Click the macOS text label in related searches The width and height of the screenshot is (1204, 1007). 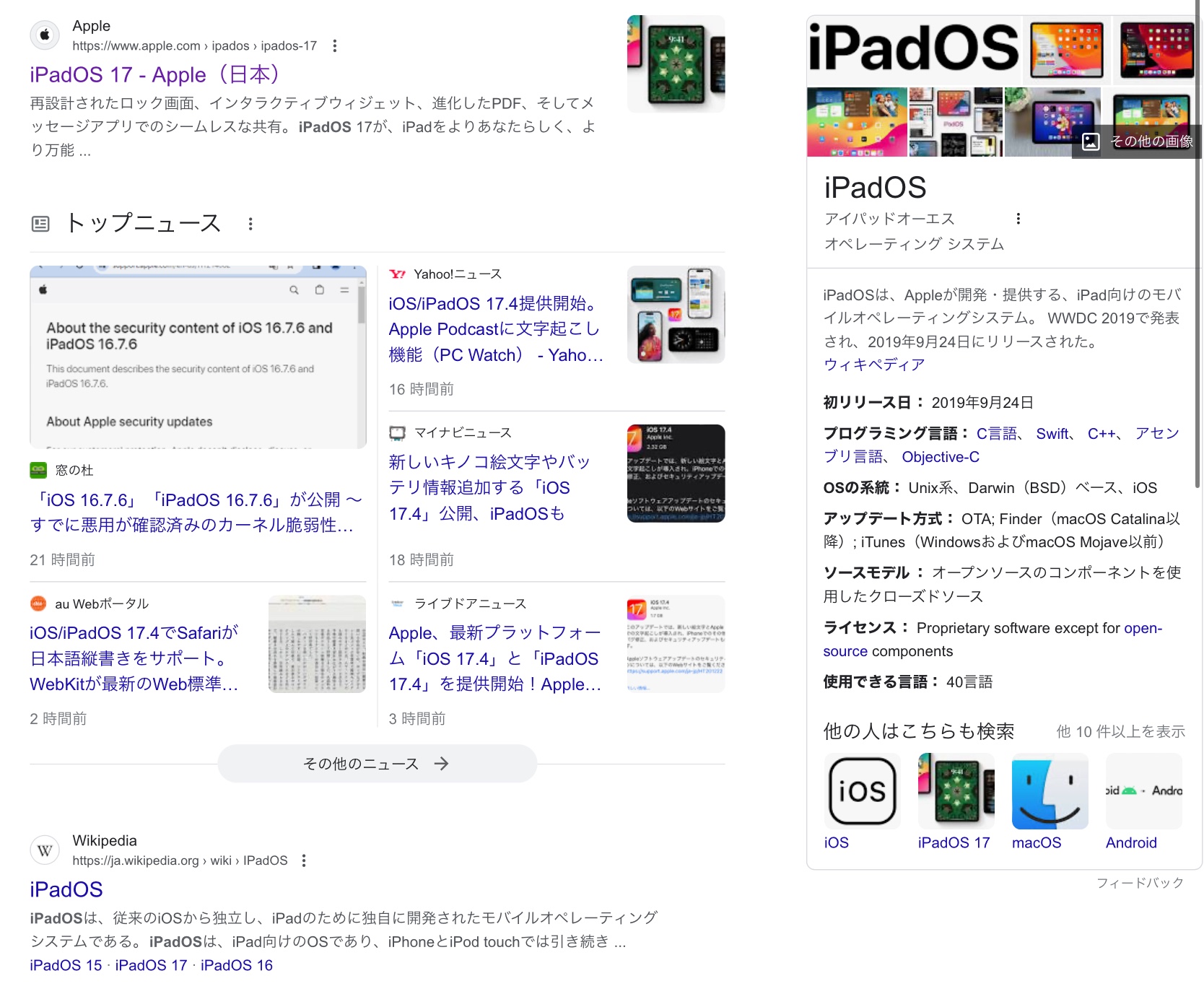click(1037, 842)
